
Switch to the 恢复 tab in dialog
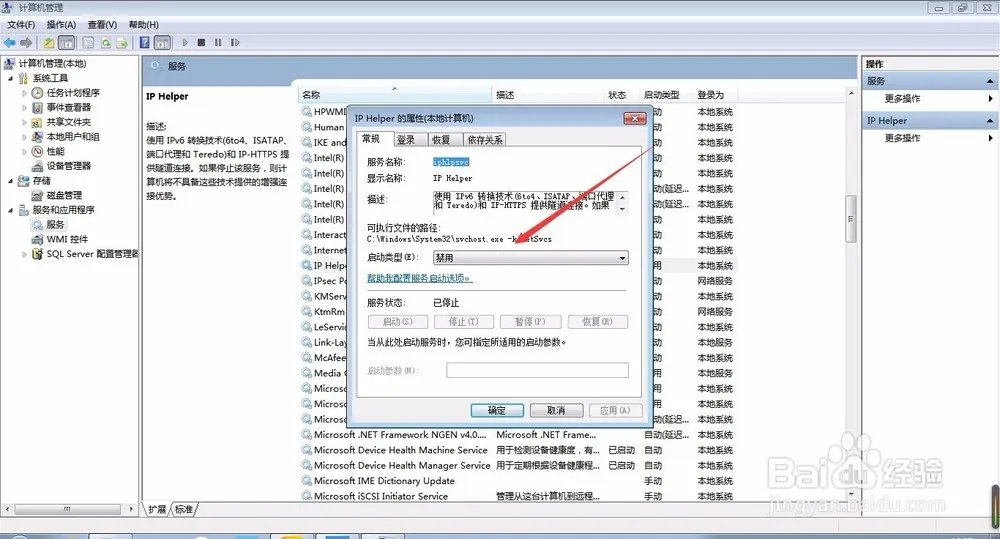[441, 140]
